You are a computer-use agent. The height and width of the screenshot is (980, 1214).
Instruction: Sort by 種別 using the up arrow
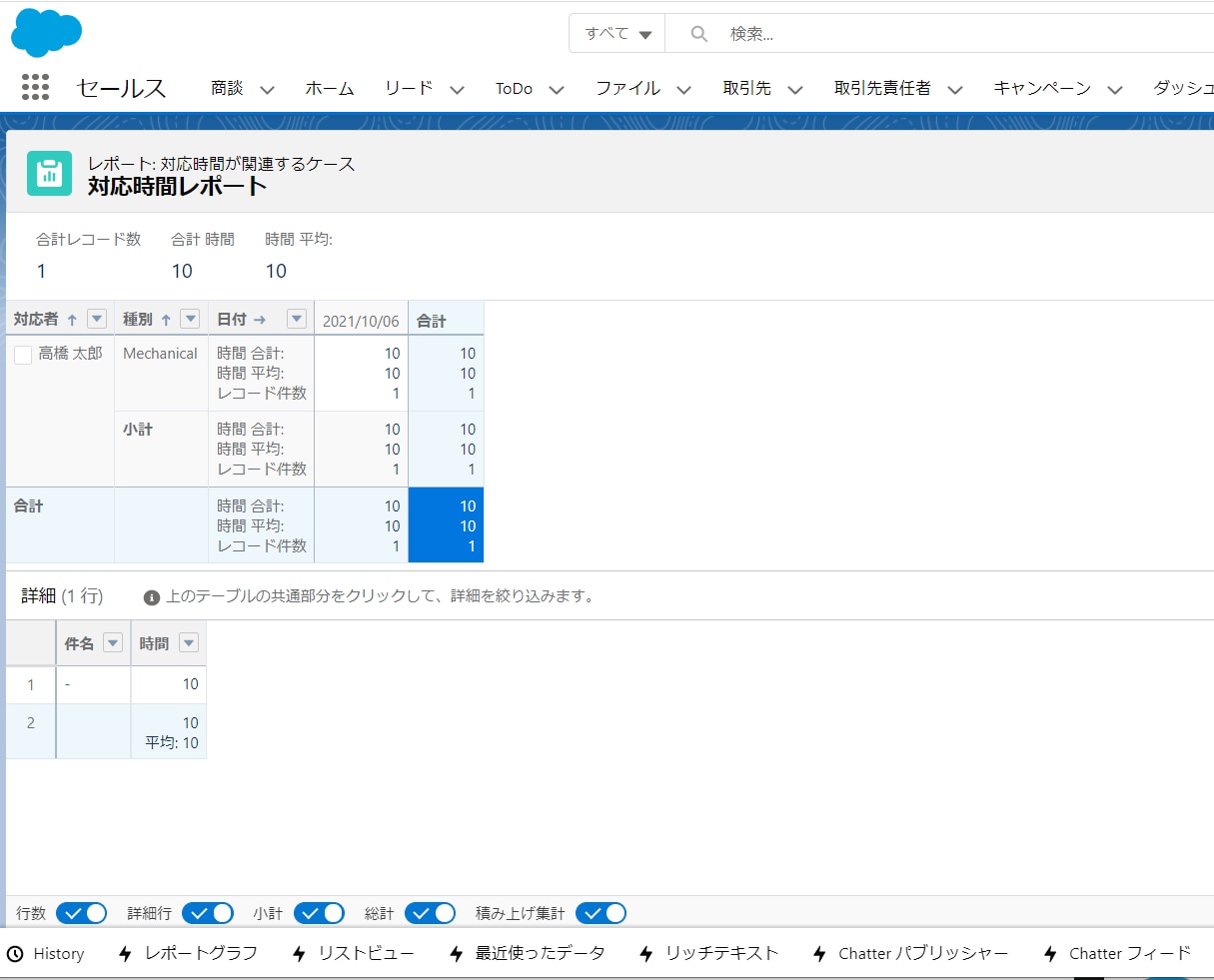166,320
